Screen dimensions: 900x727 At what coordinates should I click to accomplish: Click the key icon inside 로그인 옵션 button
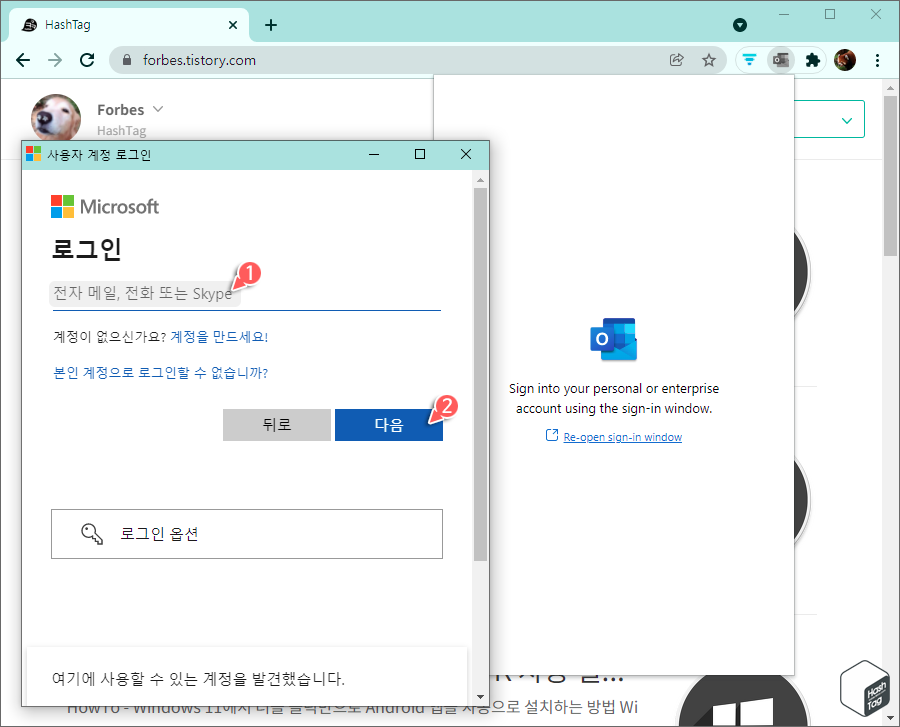click(x=92, y=534)
